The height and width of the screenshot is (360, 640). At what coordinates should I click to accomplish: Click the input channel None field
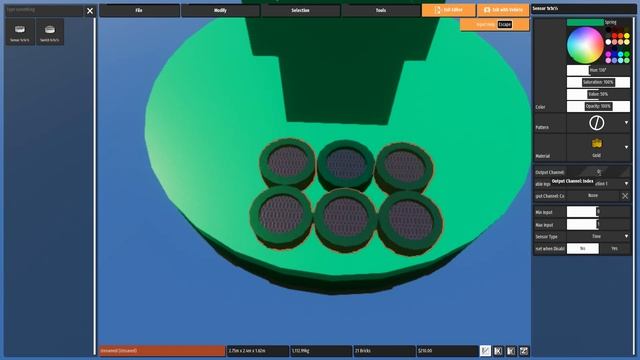pyautogui.click(x=593, y=196)
